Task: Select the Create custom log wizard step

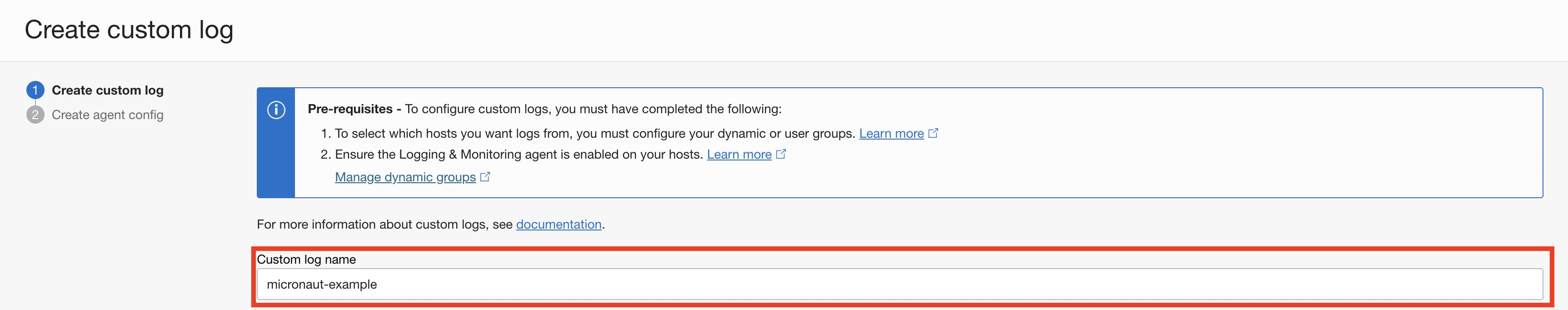Action: pos(107,90)
